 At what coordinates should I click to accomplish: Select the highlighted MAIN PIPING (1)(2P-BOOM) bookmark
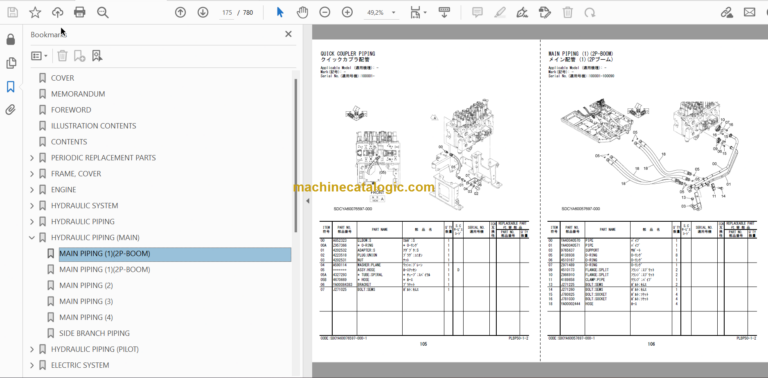(175, 254)
